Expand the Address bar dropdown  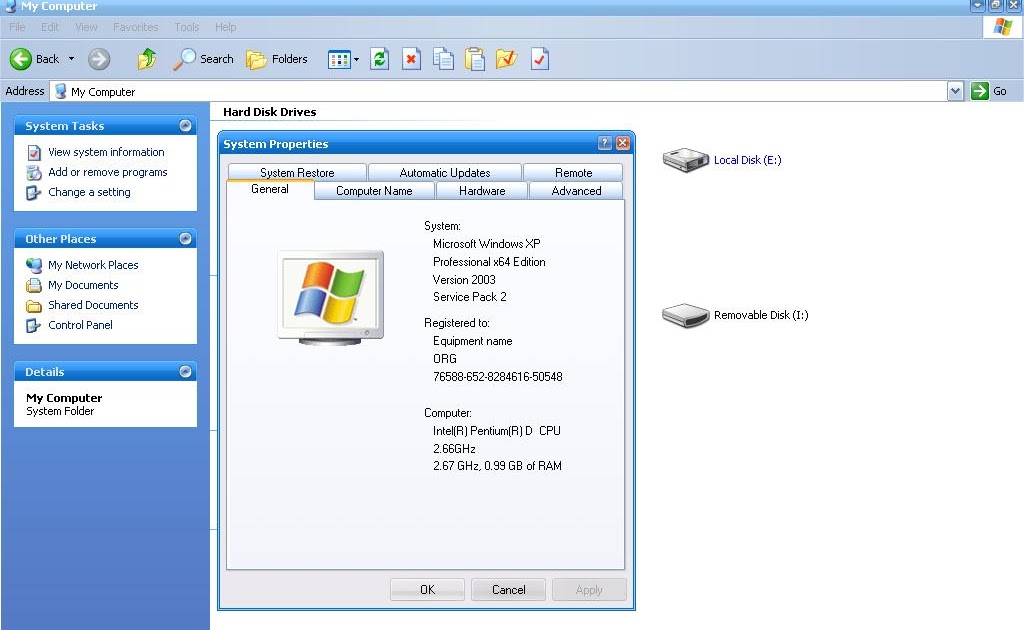(x=955, y=91)
